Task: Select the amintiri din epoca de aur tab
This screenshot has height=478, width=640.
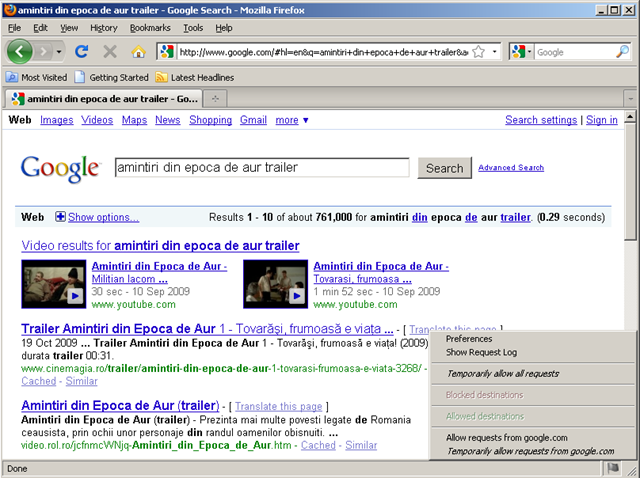Action: [x=104, y=99]
